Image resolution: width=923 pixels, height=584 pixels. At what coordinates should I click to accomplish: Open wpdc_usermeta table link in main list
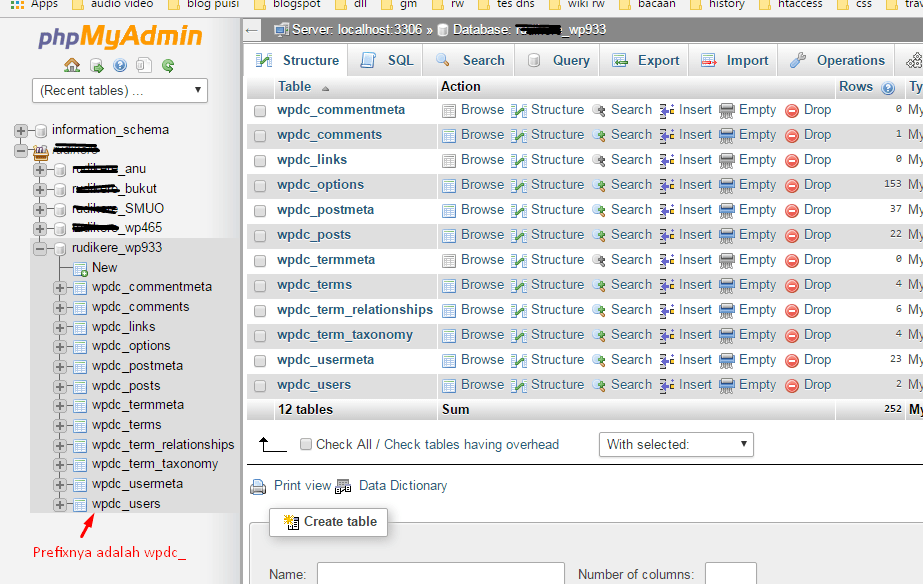coord(326,360)
